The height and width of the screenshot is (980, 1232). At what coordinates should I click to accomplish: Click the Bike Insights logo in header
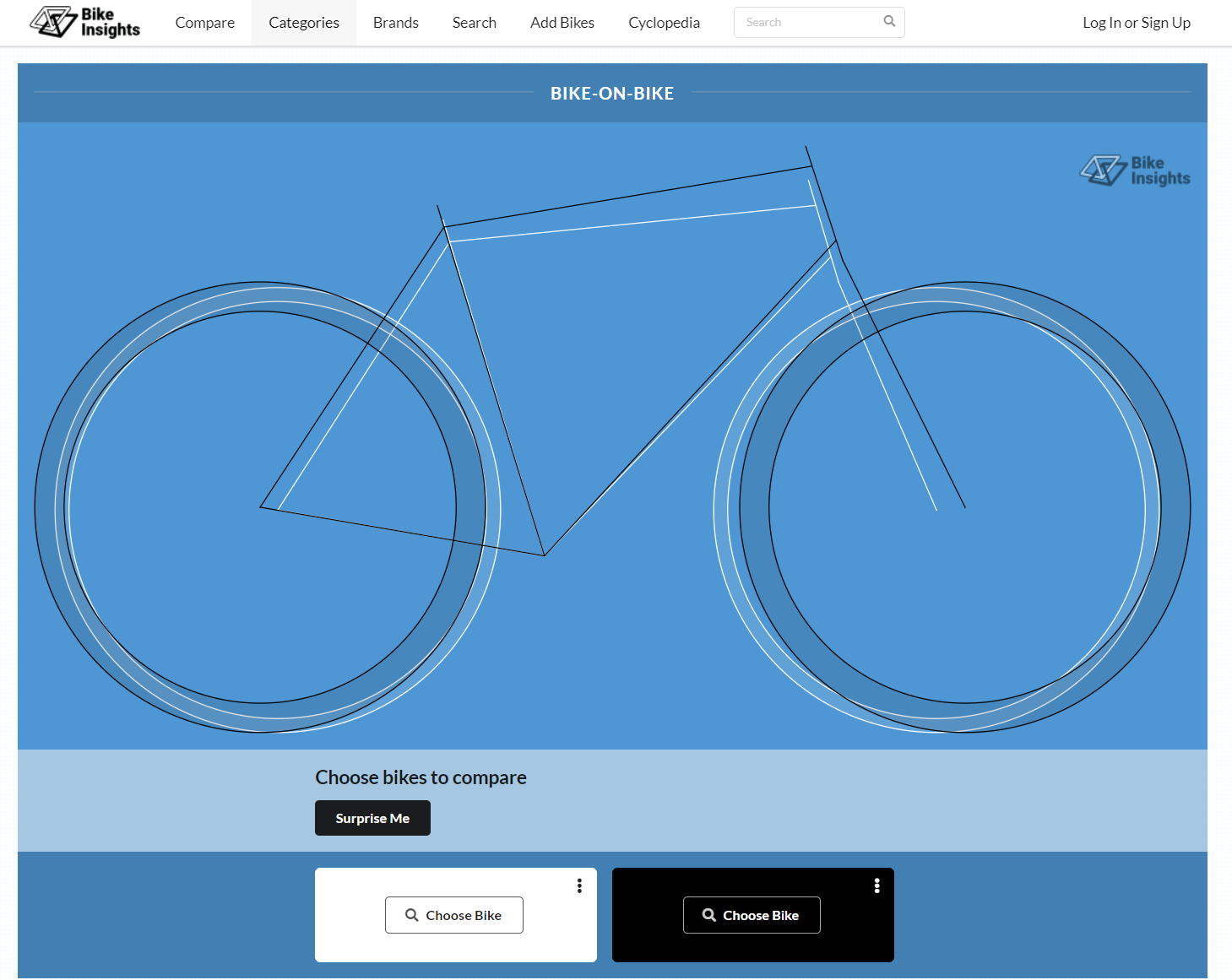pyautogui.click(x=84, y=22)
